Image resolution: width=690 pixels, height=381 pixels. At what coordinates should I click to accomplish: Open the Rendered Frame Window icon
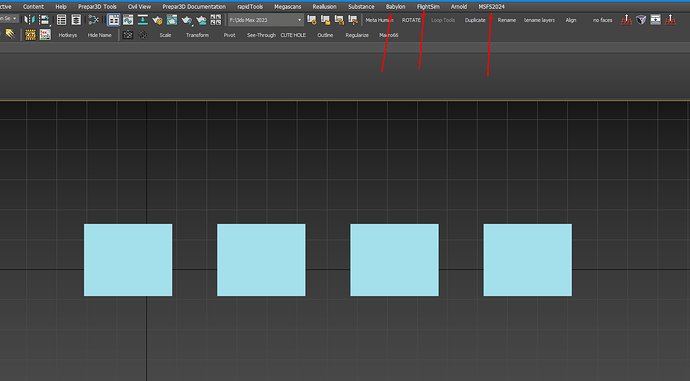click(172, 20)
